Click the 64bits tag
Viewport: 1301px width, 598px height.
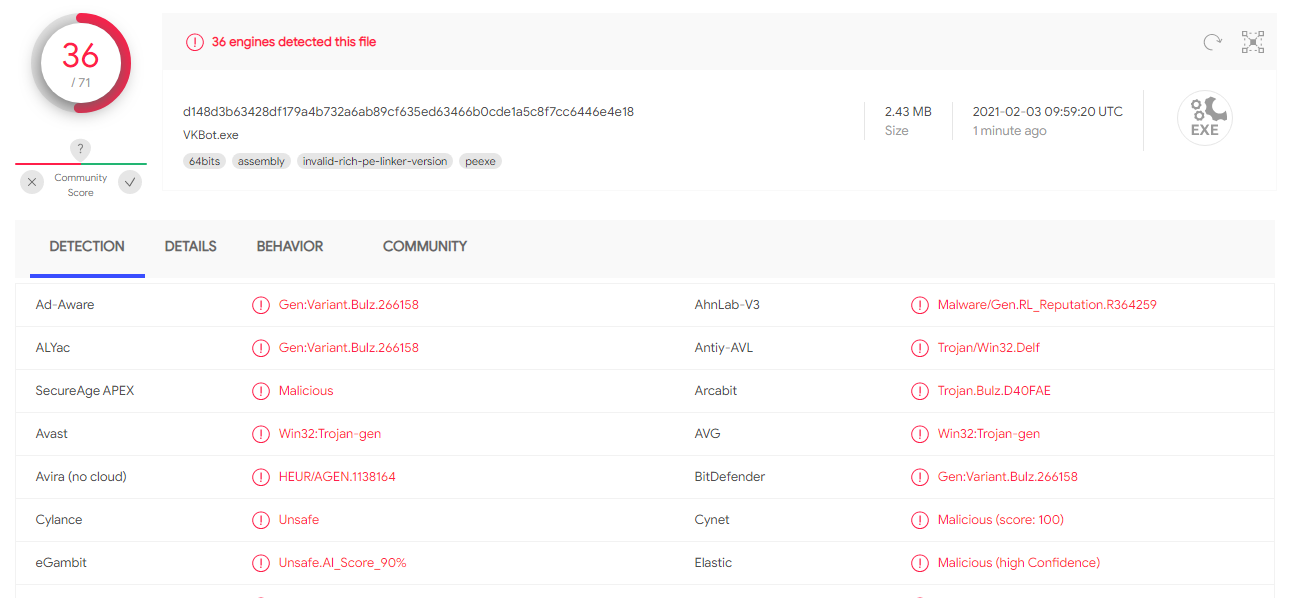click(204, 161)
